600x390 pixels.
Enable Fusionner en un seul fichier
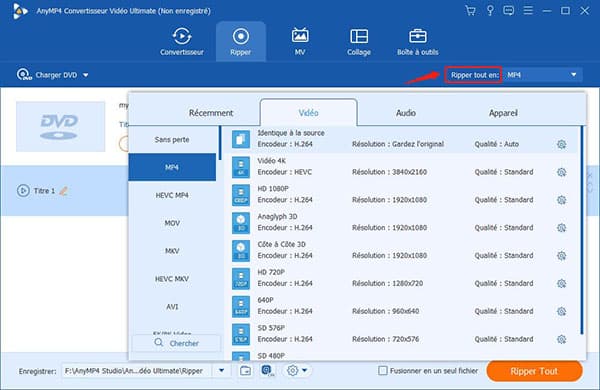pos(383,370)
